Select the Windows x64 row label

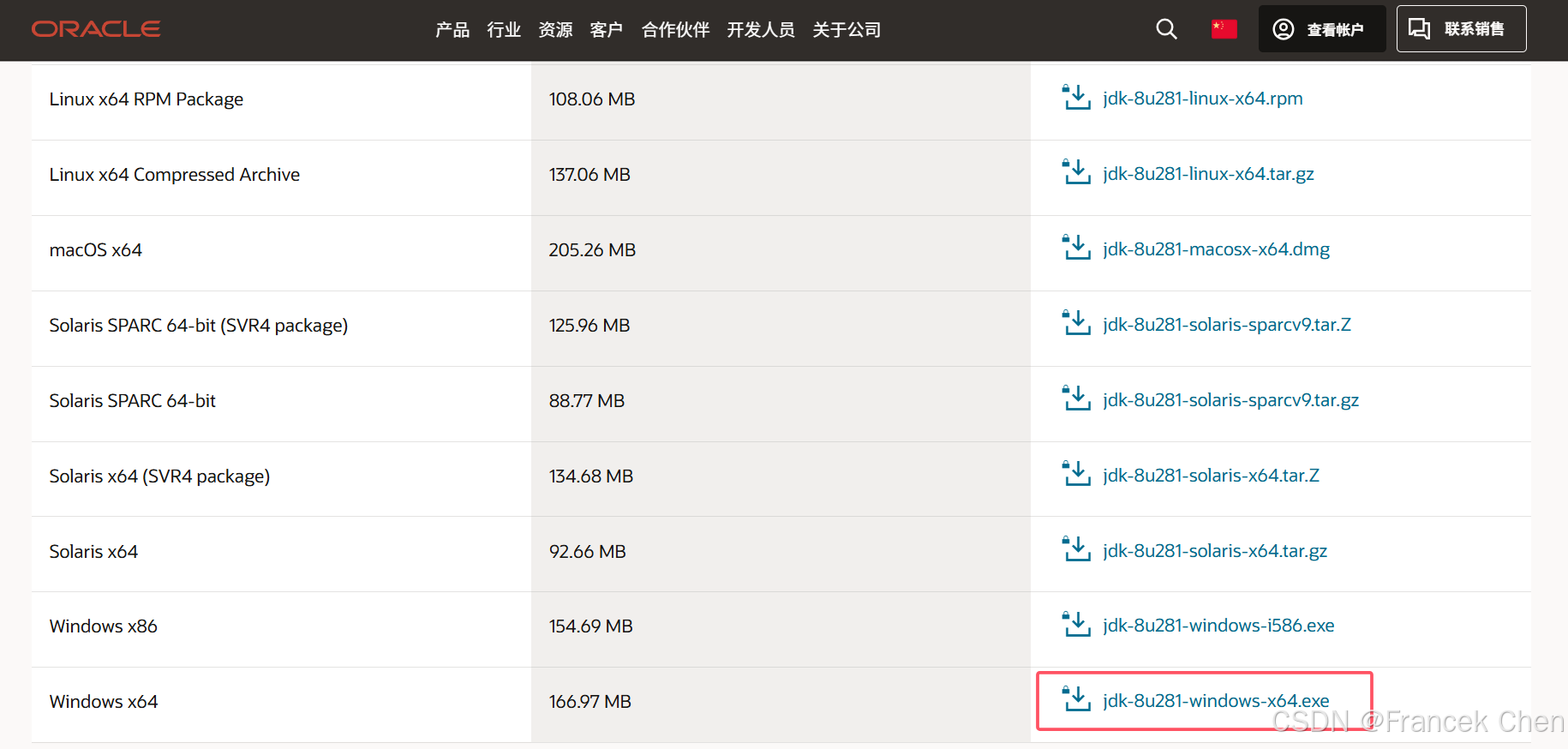[104, 702]
